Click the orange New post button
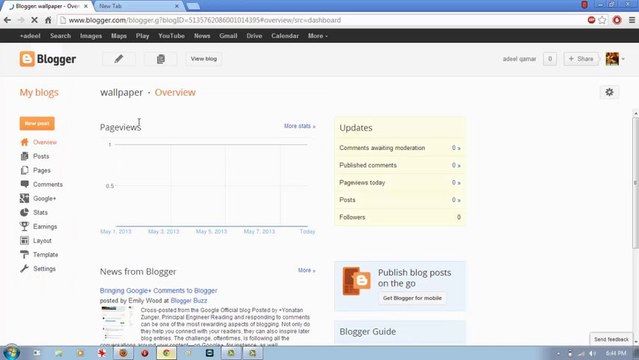The image size is (639, 360). click(37, 123)
